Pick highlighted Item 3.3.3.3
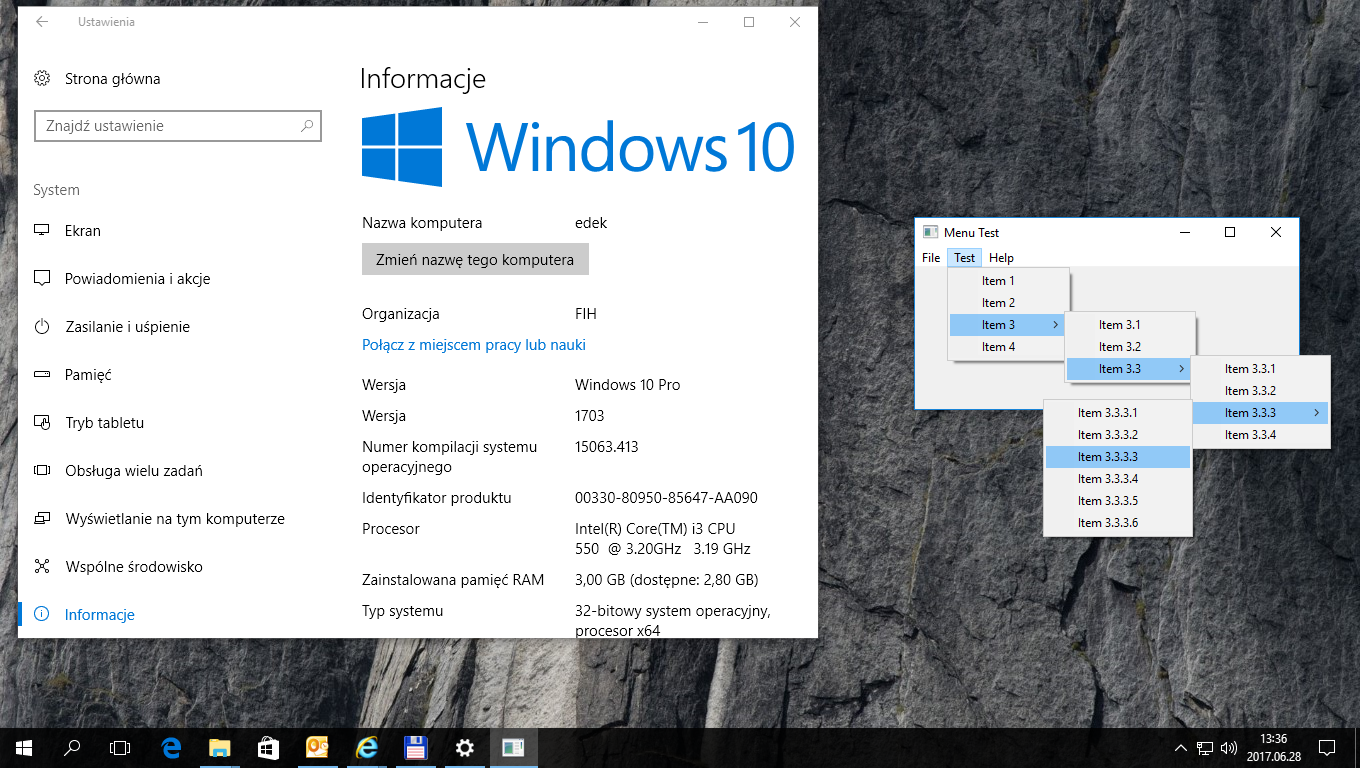 click(x=1118, y=457)
